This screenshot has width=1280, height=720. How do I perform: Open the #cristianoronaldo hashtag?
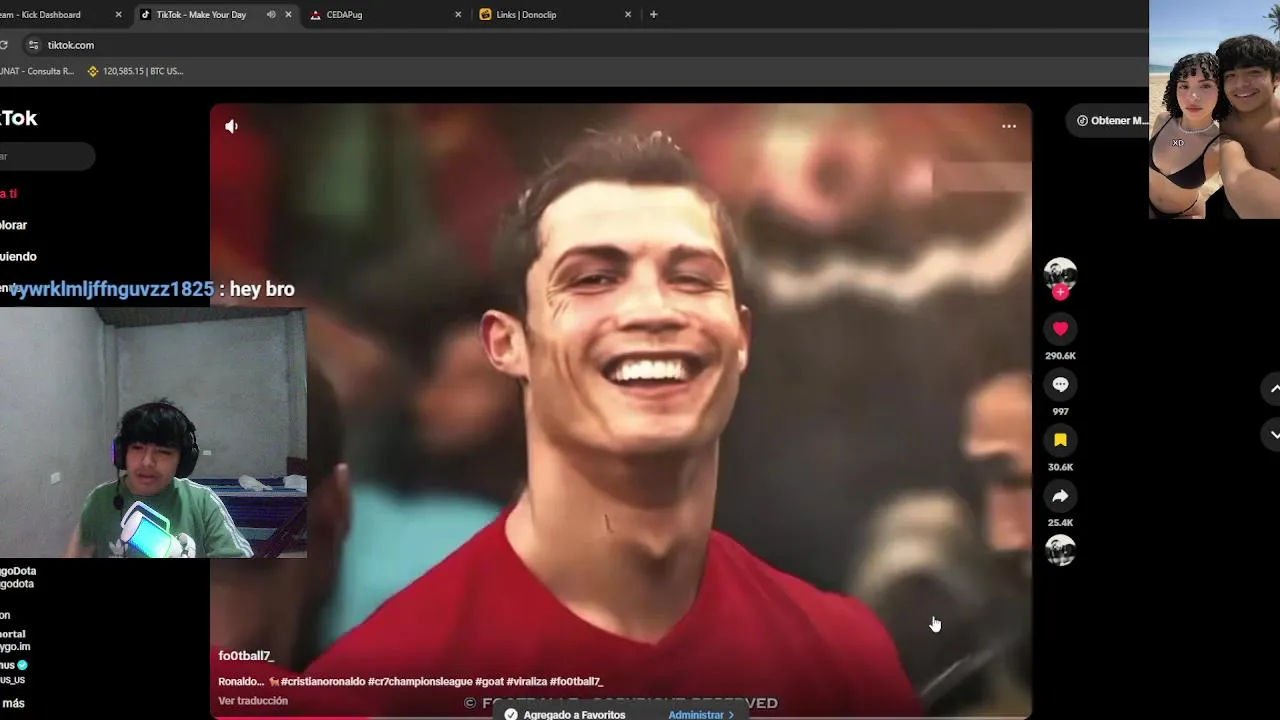322,681
